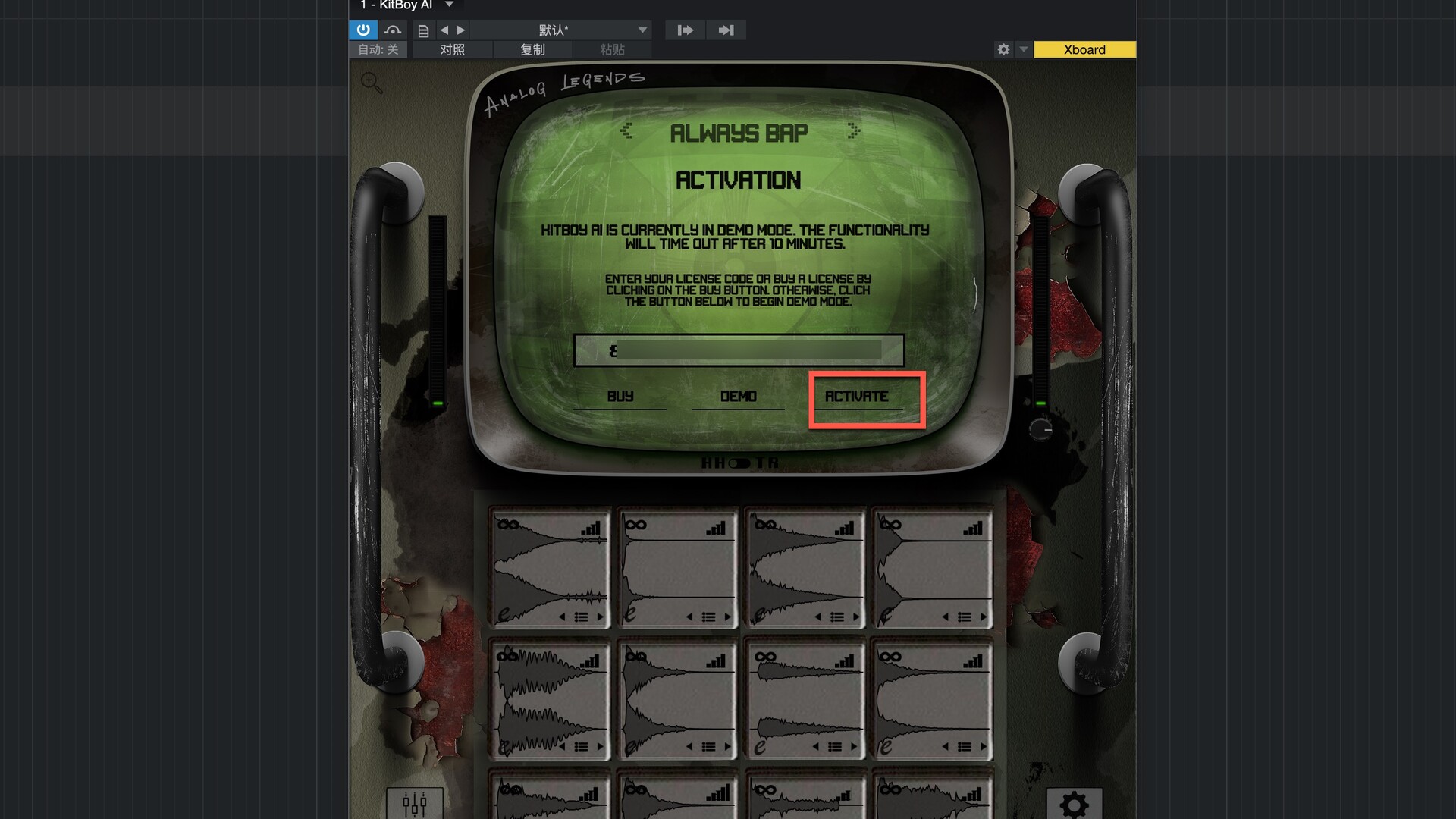This screenshot has width=1456, height=819.
Task: Toggle loop infinity on second-row fourth pad
Action: (x=890, y=657)
